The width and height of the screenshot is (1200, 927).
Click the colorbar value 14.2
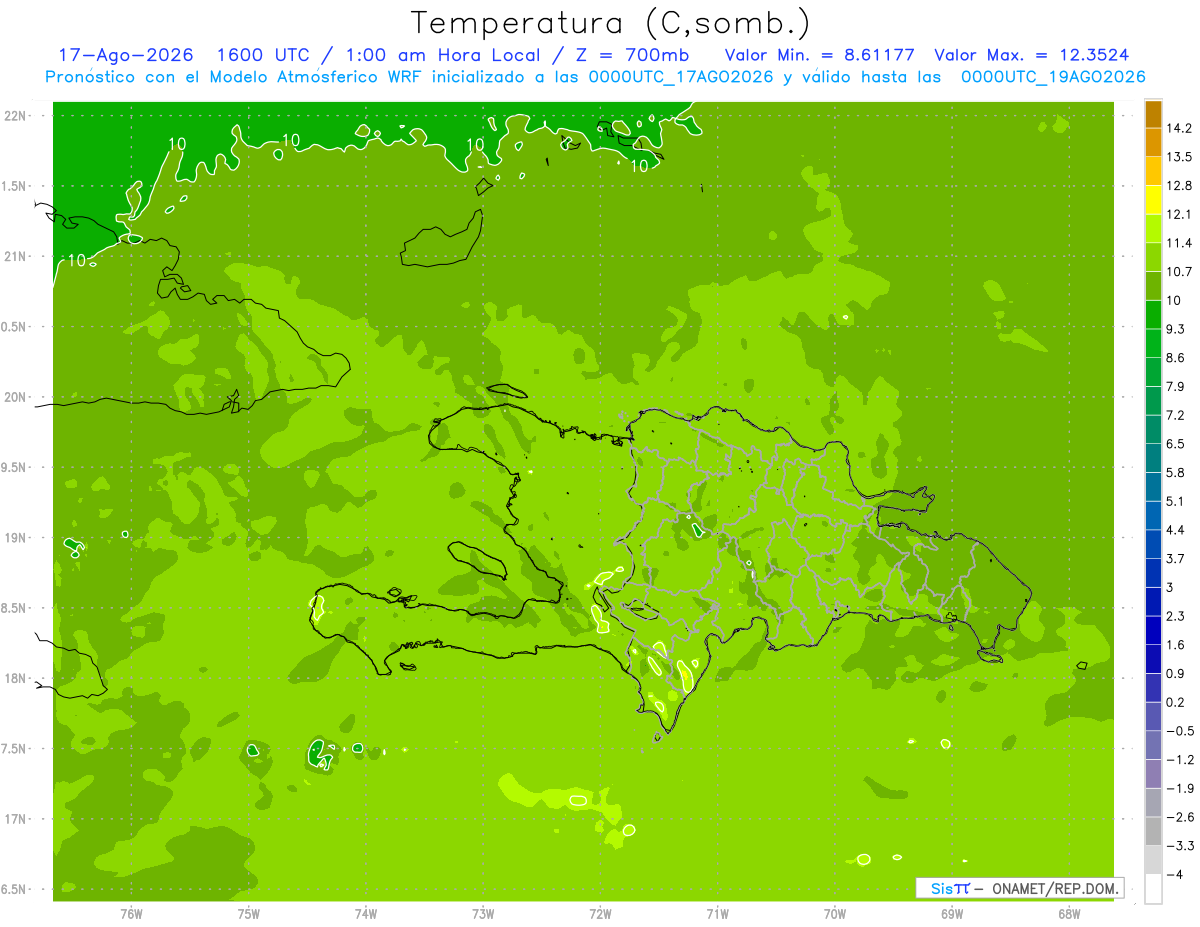1179,128
